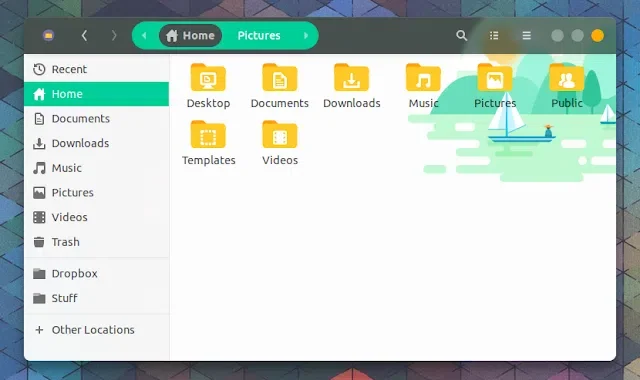
Task: Click the orange window control button
Action: pos(598,36)
